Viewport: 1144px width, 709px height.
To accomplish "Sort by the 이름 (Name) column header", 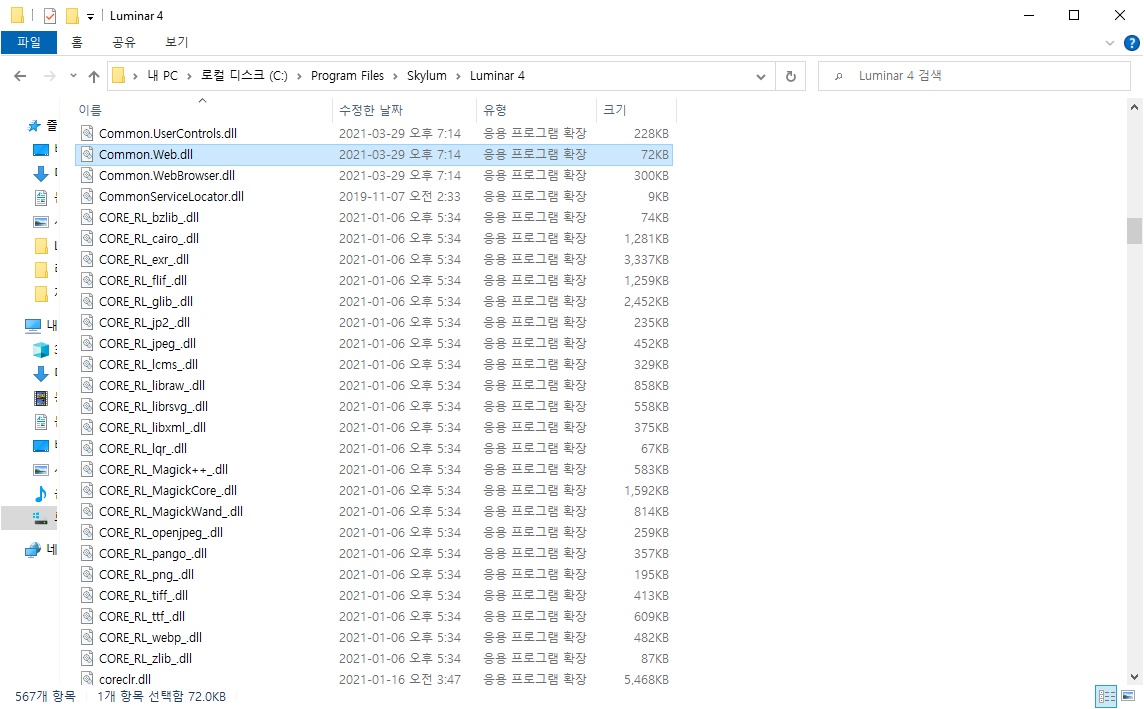I will (x=203, y=110).
